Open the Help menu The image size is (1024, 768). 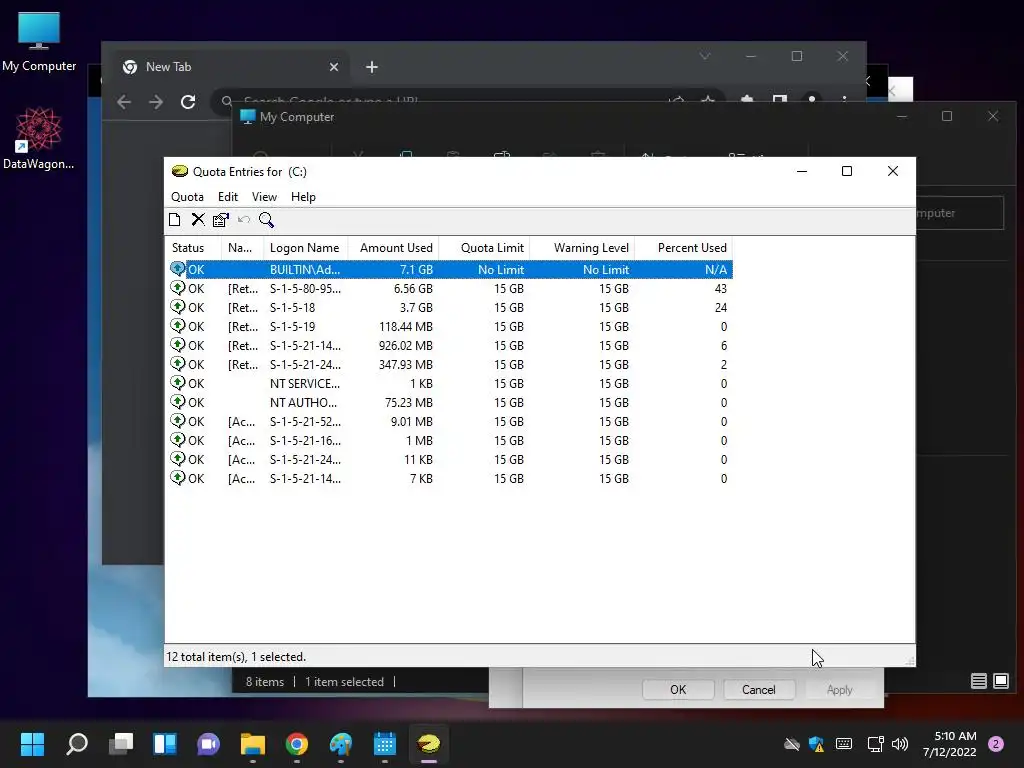click(303, 197)
